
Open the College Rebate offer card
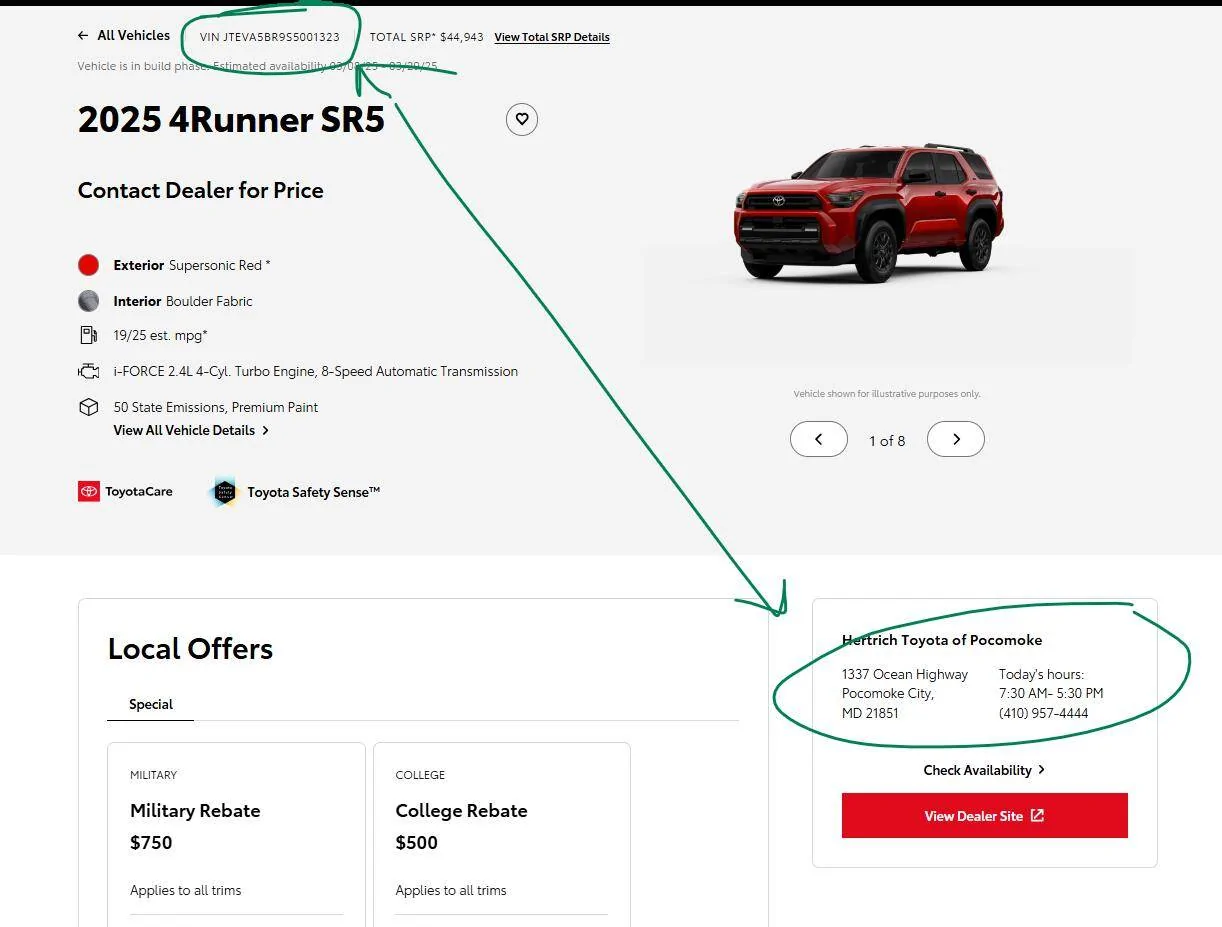click(x=501, y=830)
